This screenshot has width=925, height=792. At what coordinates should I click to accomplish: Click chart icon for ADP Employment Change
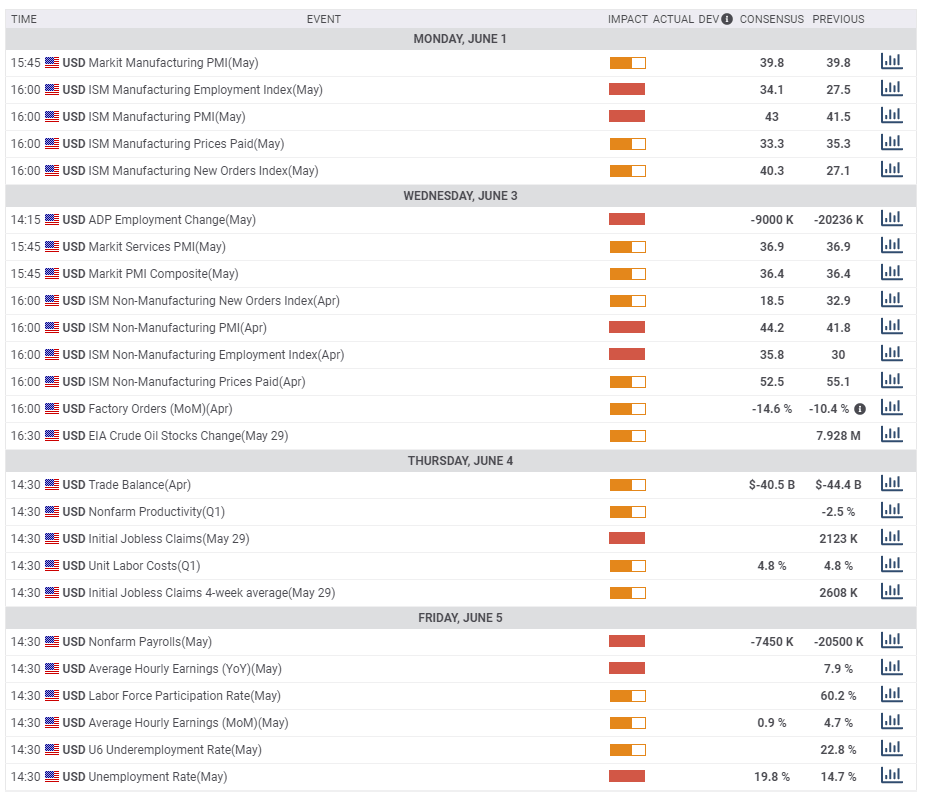pyautogui.click(x=891, y=219)
